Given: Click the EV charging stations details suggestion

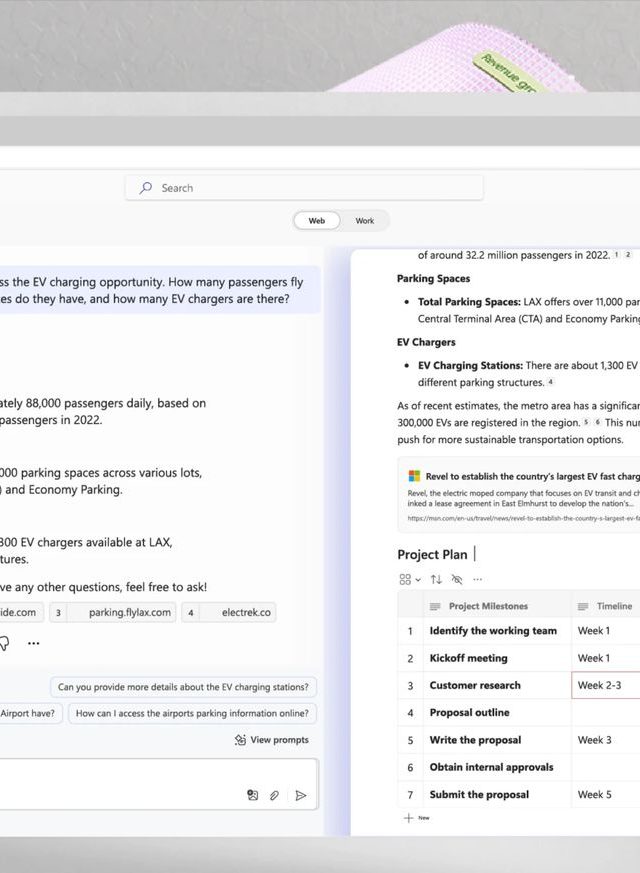Looking at the screenshot, I should click(x=184, y=687).
